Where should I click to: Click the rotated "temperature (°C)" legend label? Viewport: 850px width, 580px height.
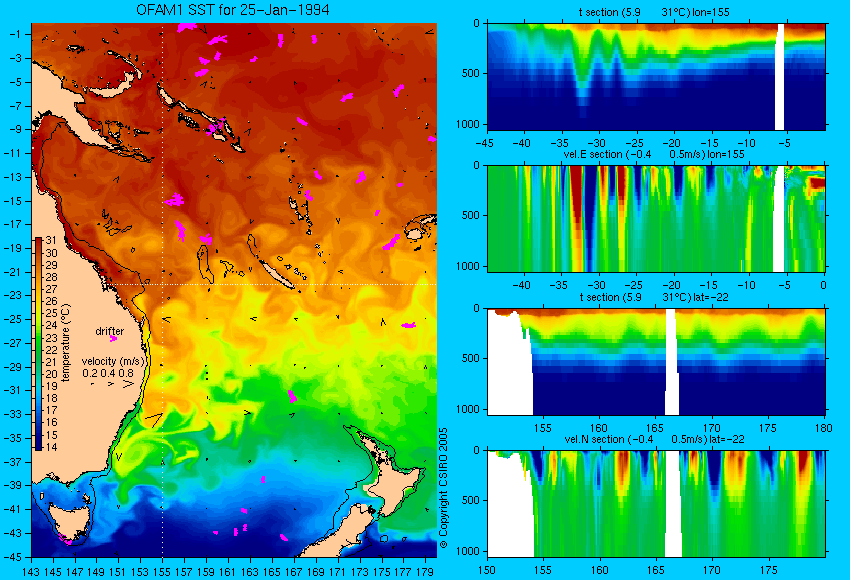[x=66, y=343]
